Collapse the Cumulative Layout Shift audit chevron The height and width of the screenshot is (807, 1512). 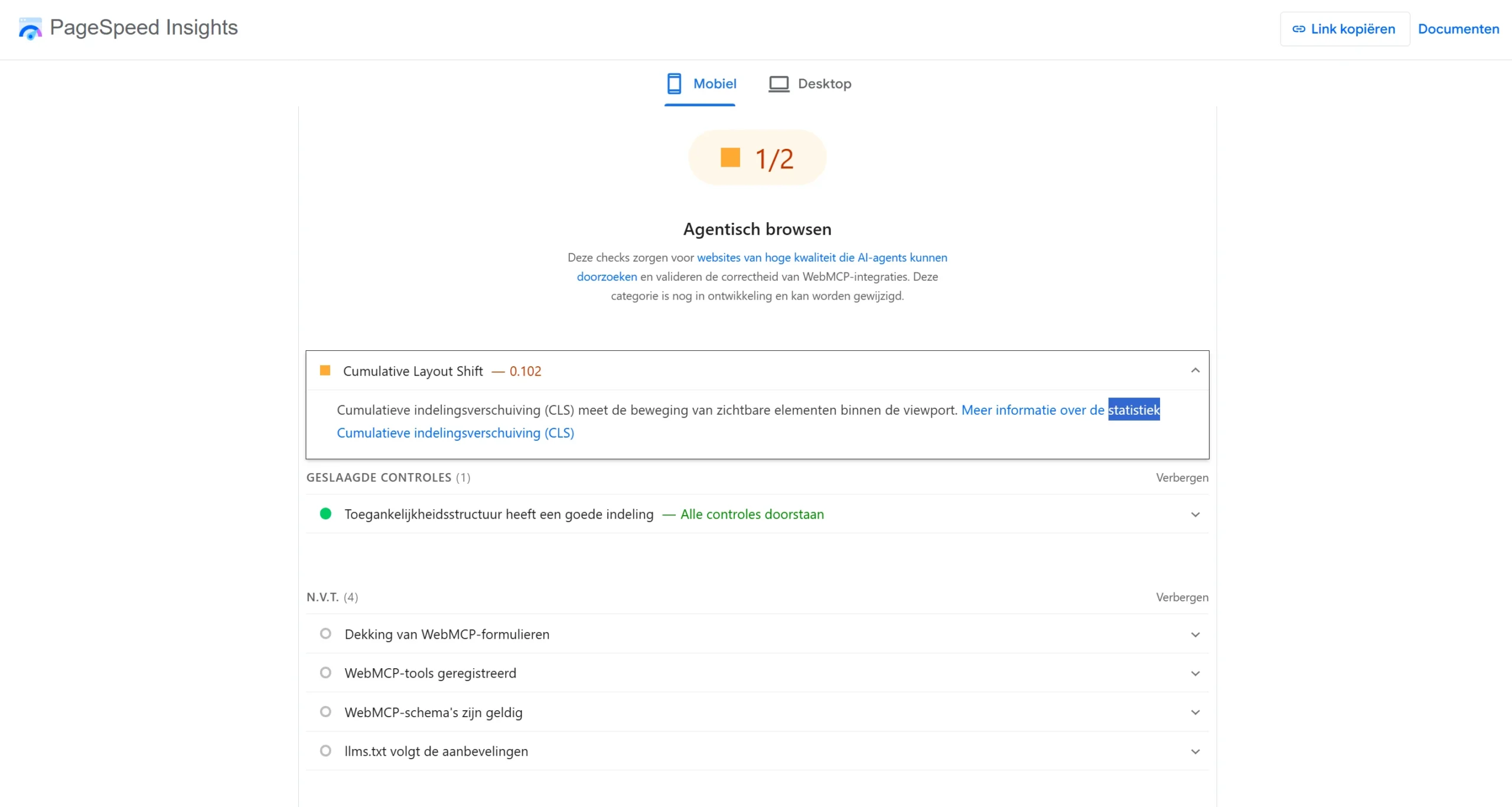click(1195, 370)
